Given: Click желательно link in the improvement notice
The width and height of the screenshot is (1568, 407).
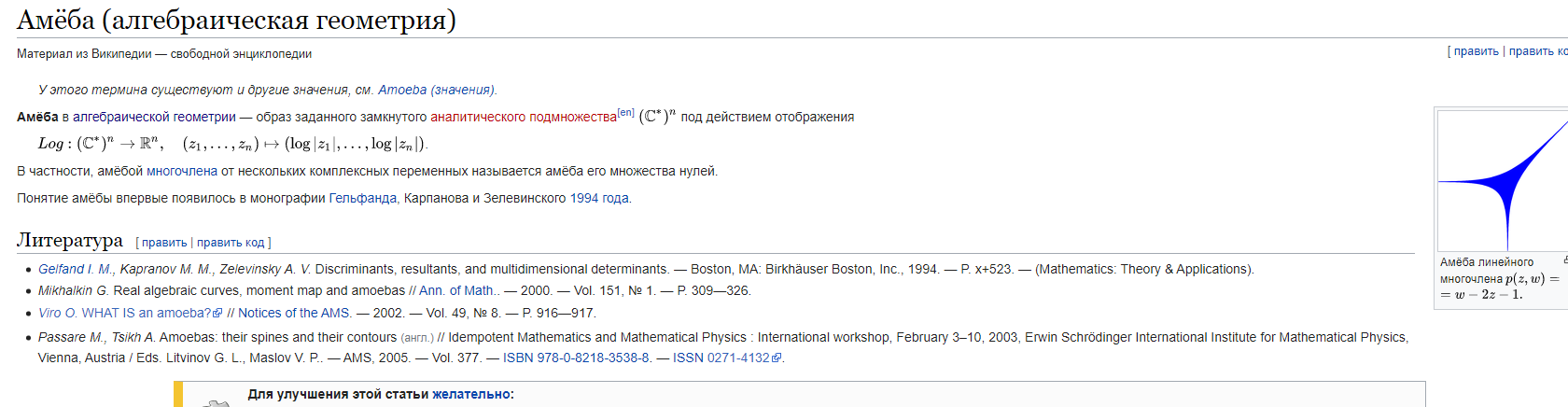Looking at the screenshot, I should [x=471, y=394].
